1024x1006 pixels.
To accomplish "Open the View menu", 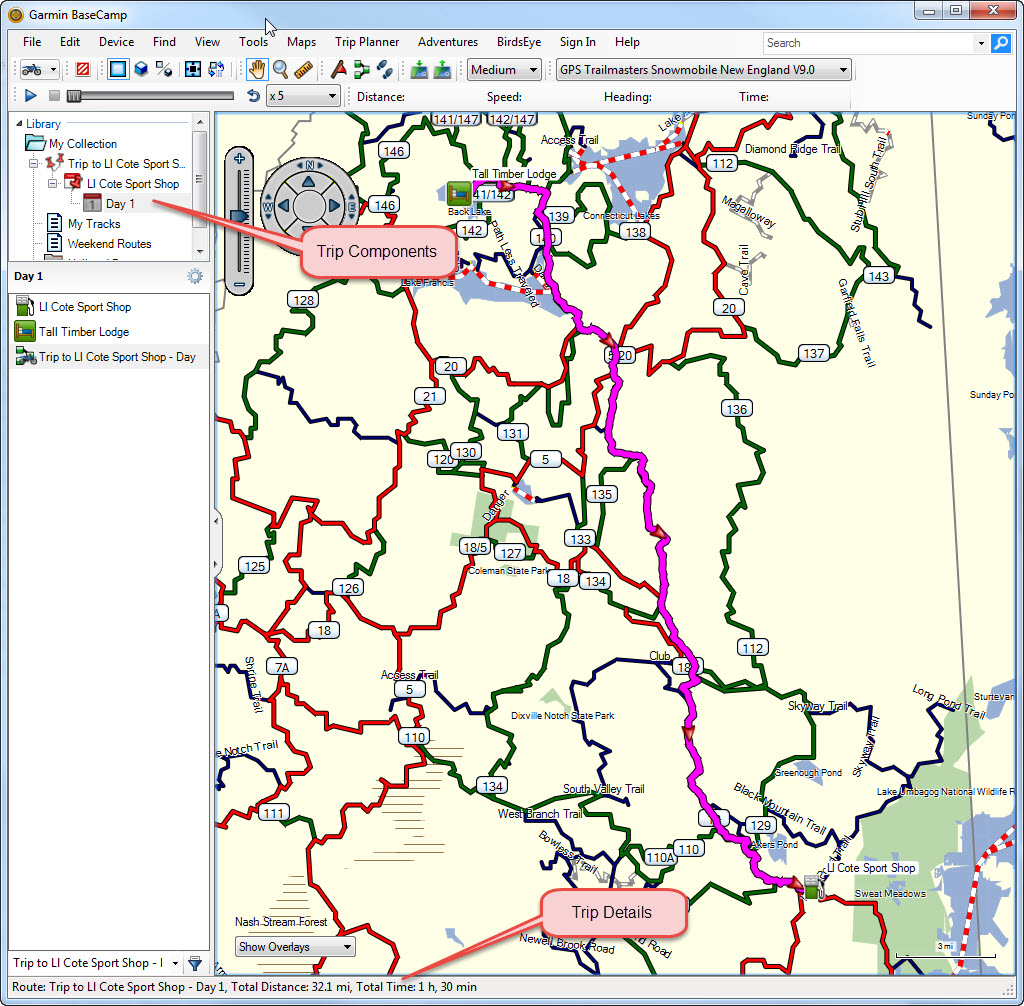I will [x=207, y=42].
